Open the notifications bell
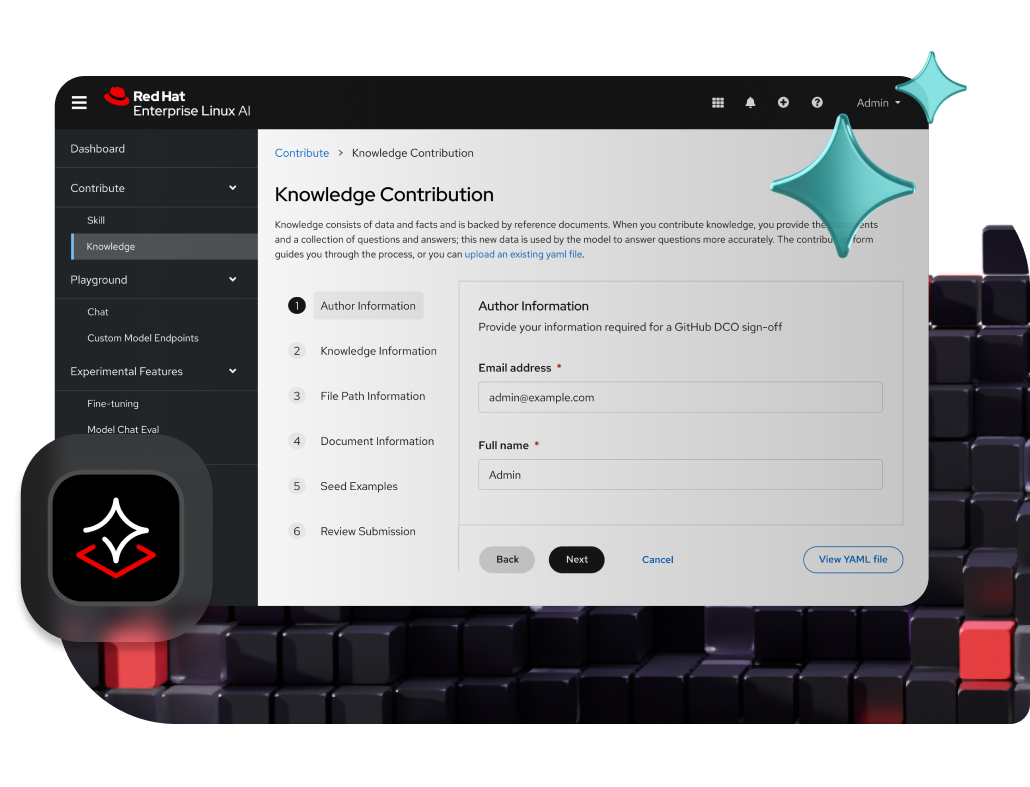Viewport: 1030px width, 787px height. coord(750,103)
